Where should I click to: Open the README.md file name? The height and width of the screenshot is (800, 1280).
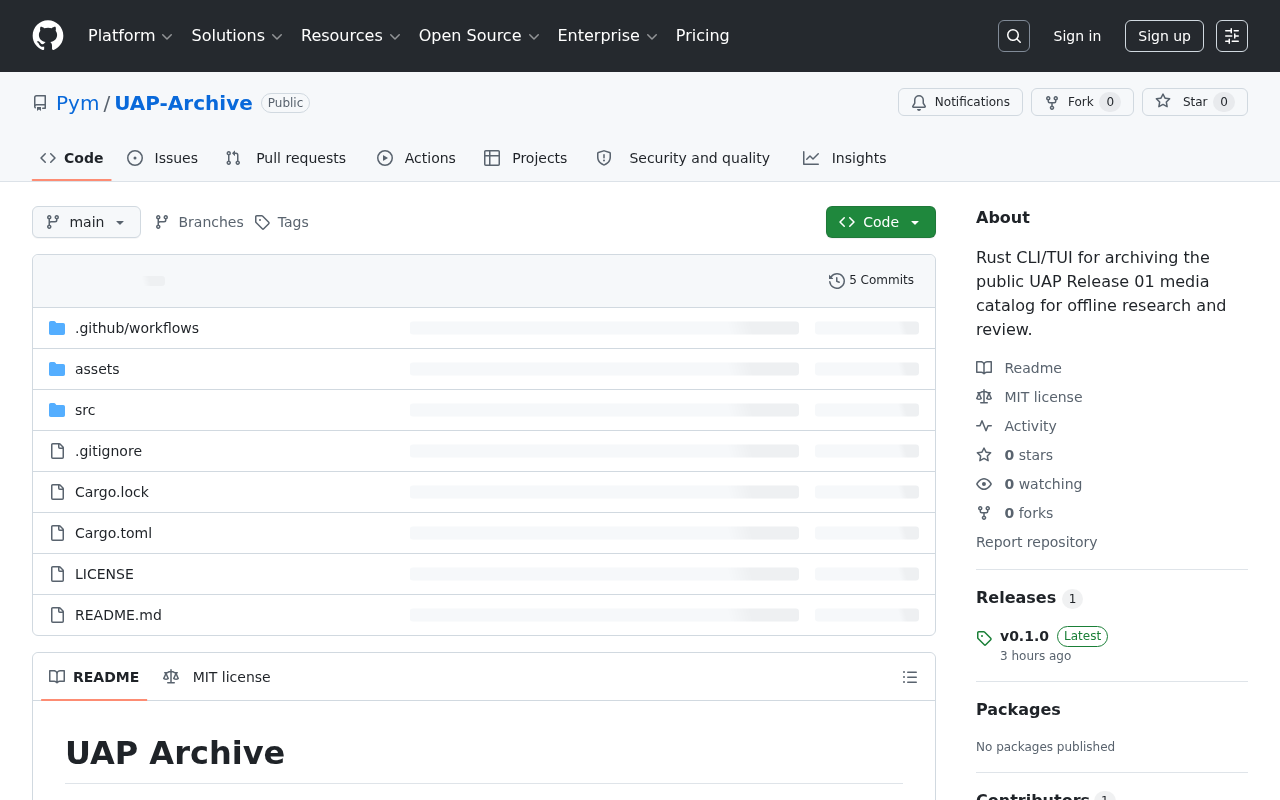pos(118,615)
